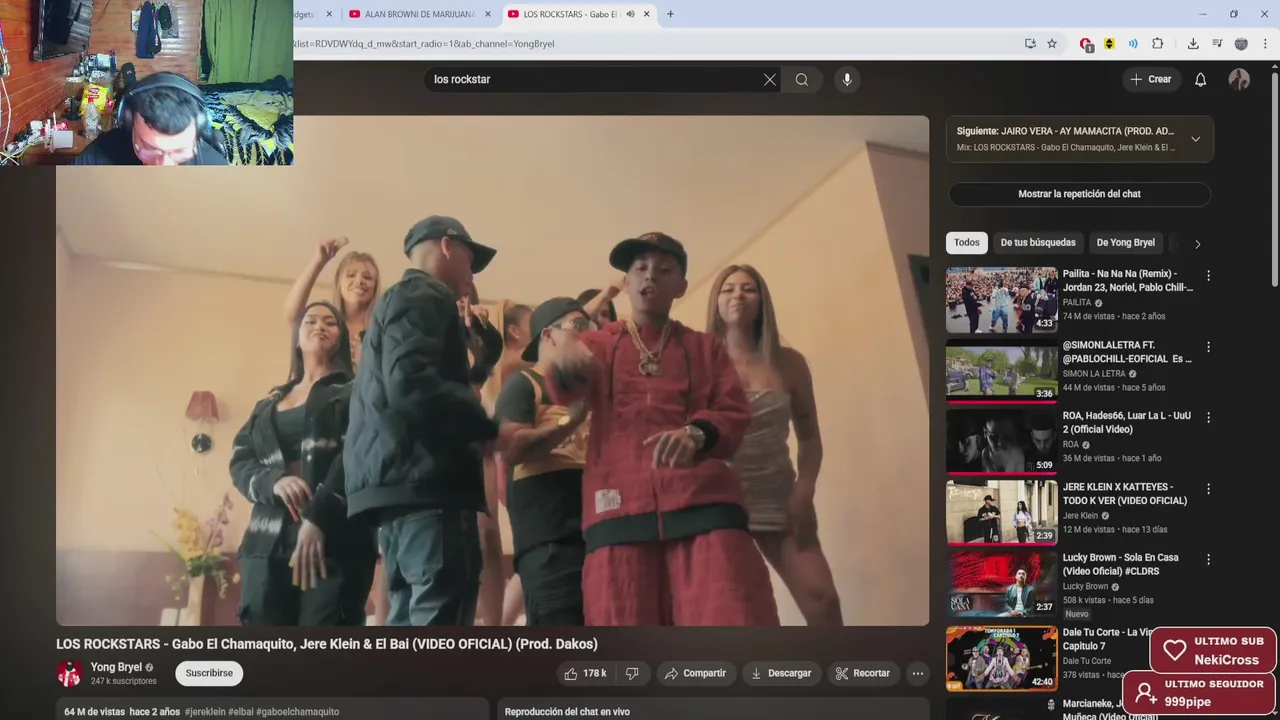Click the #jereklein hashtag
The height and width of the screenshot is (720, 1280).
pos(205,712)
